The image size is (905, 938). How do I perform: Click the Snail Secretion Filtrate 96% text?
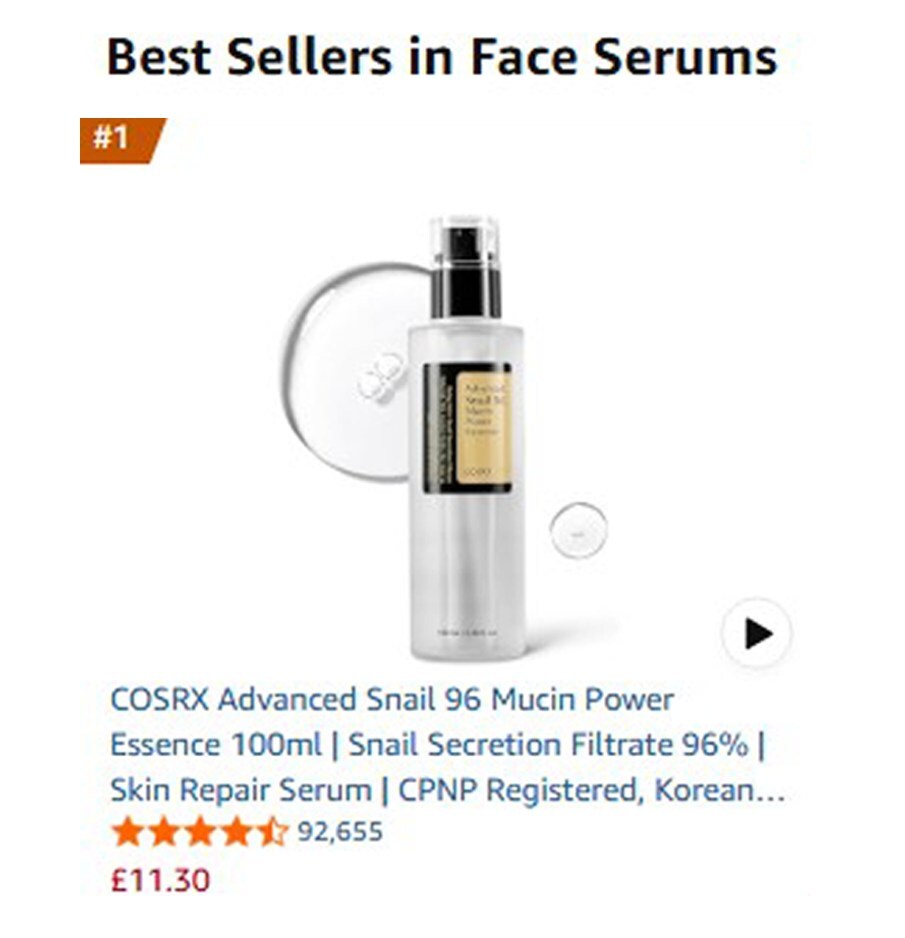548,745
